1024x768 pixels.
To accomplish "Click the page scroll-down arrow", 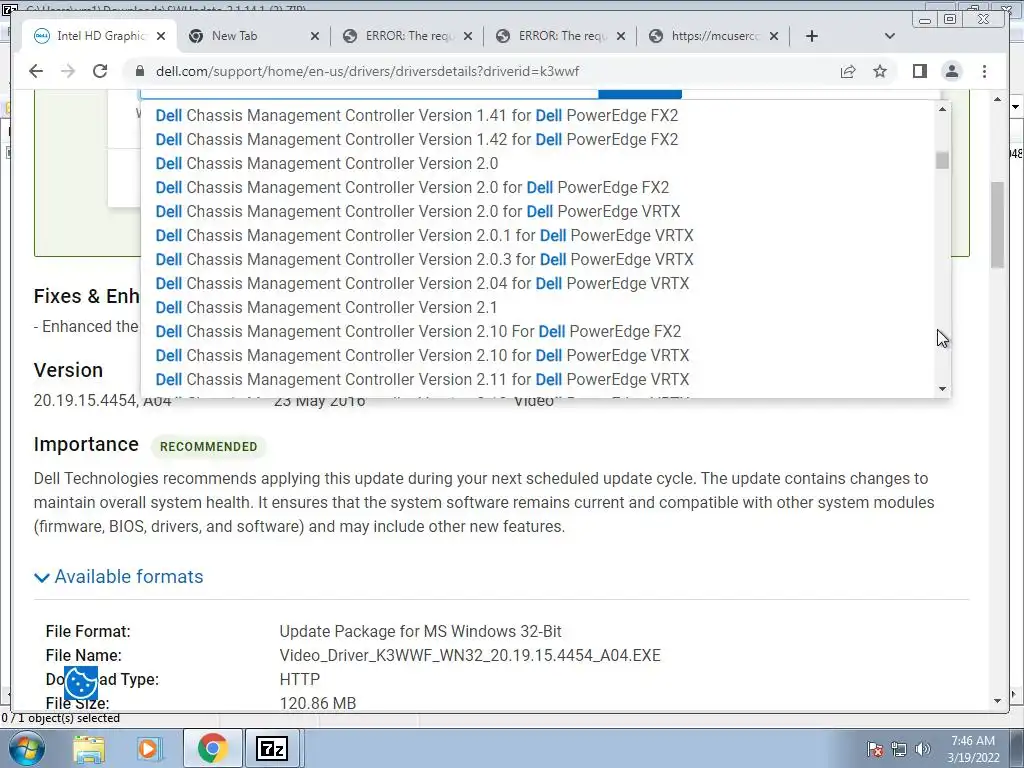I will pyautogui.click(x=997, y=701).
